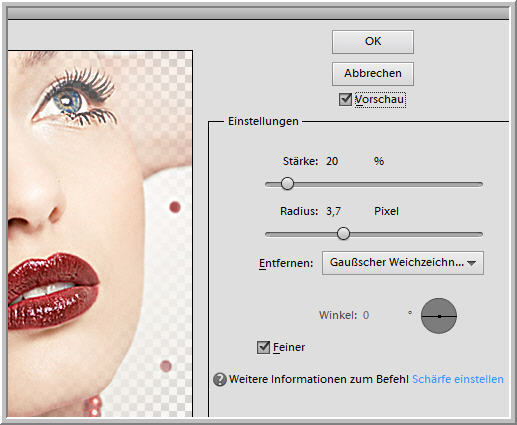The image size is (517, 425).
Task: Disable the Feiner checkbox
Action: click(263, 347)
